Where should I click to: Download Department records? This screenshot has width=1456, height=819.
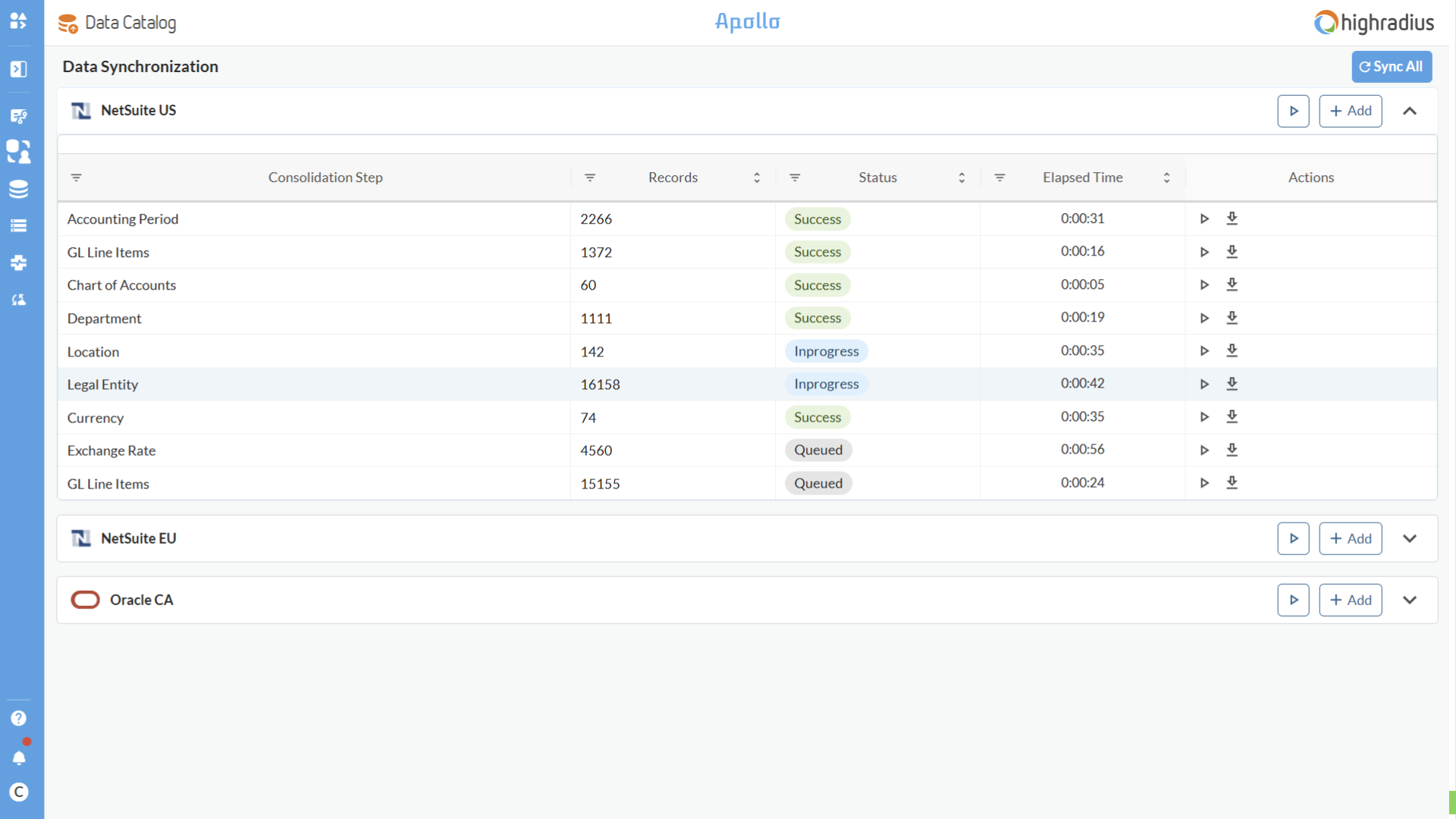tap(1232, 318)
